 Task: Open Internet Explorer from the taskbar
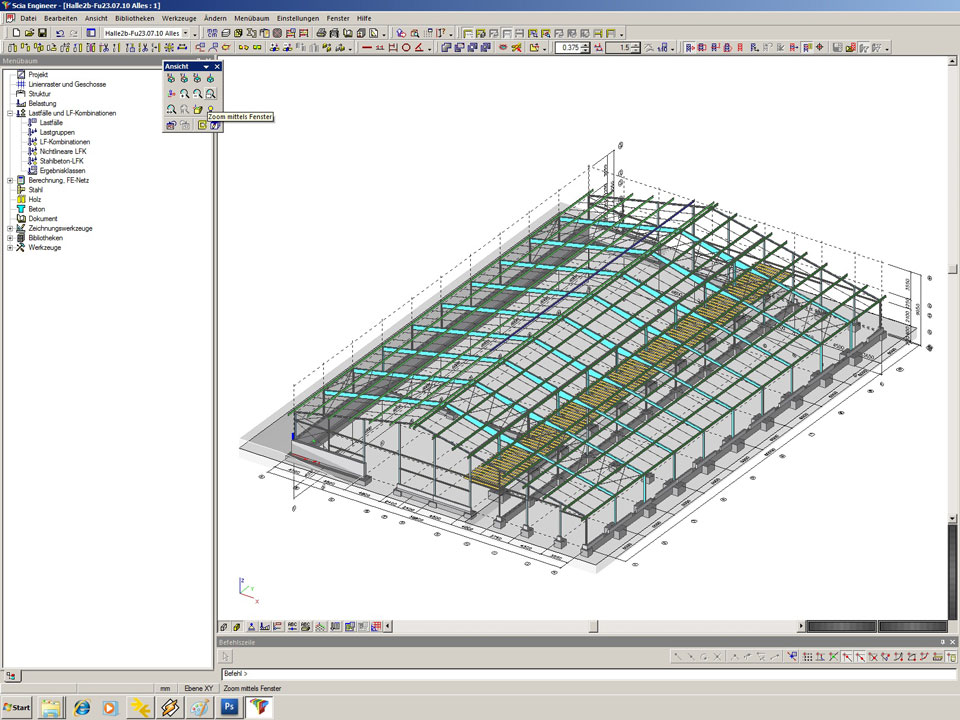pyautogui.click(x=82, y=707)
